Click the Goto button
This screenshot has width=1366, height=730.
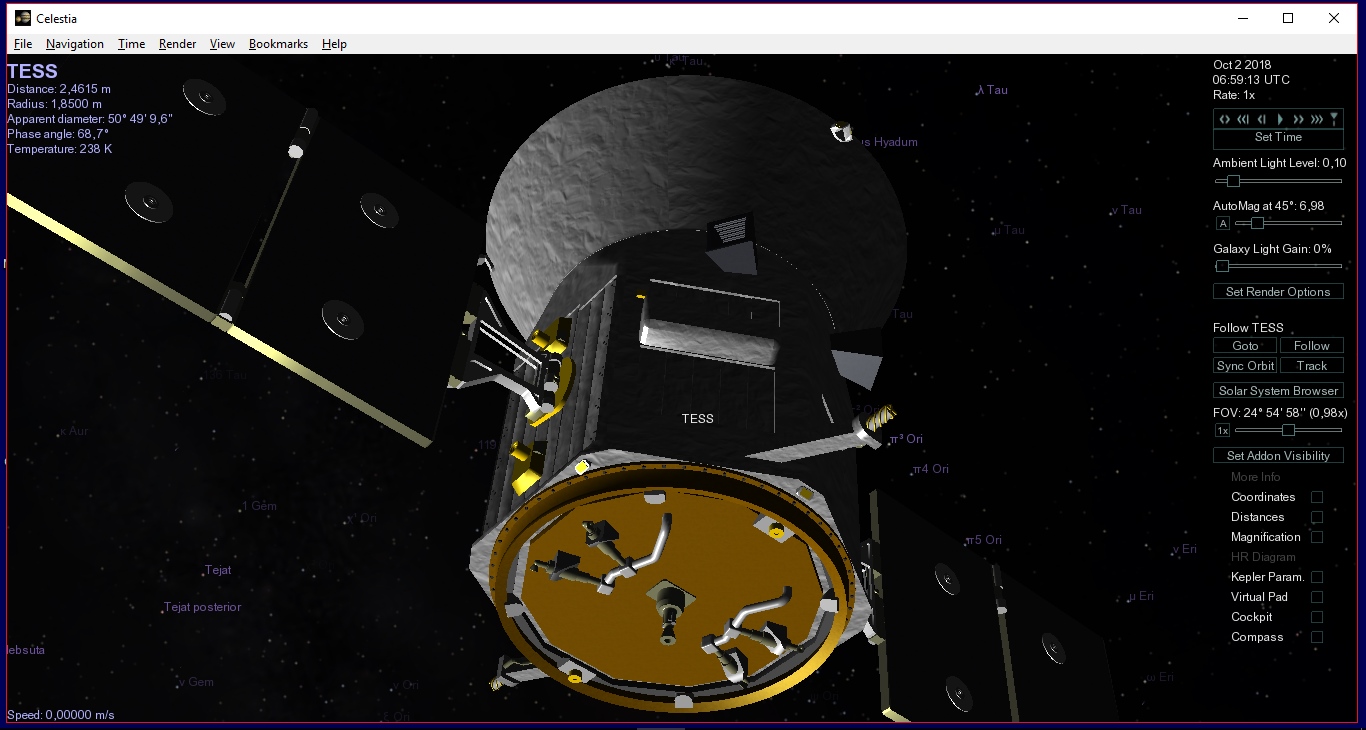[x=1245, y=346]
